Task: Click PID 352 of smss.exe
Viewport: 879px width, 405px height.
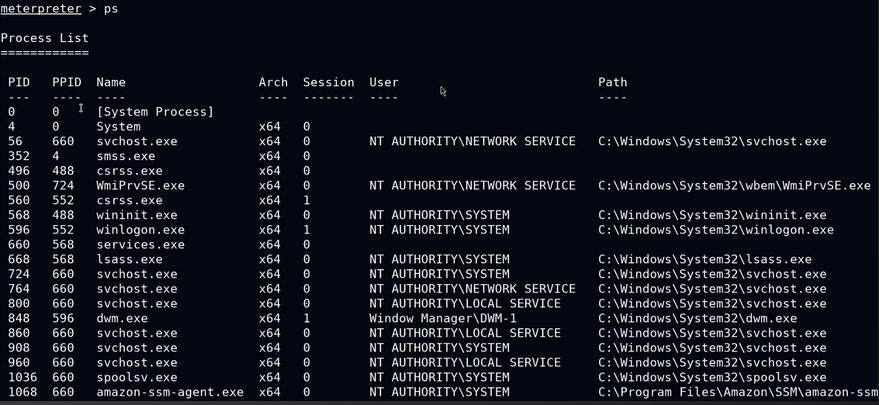Action: (19, 156)
